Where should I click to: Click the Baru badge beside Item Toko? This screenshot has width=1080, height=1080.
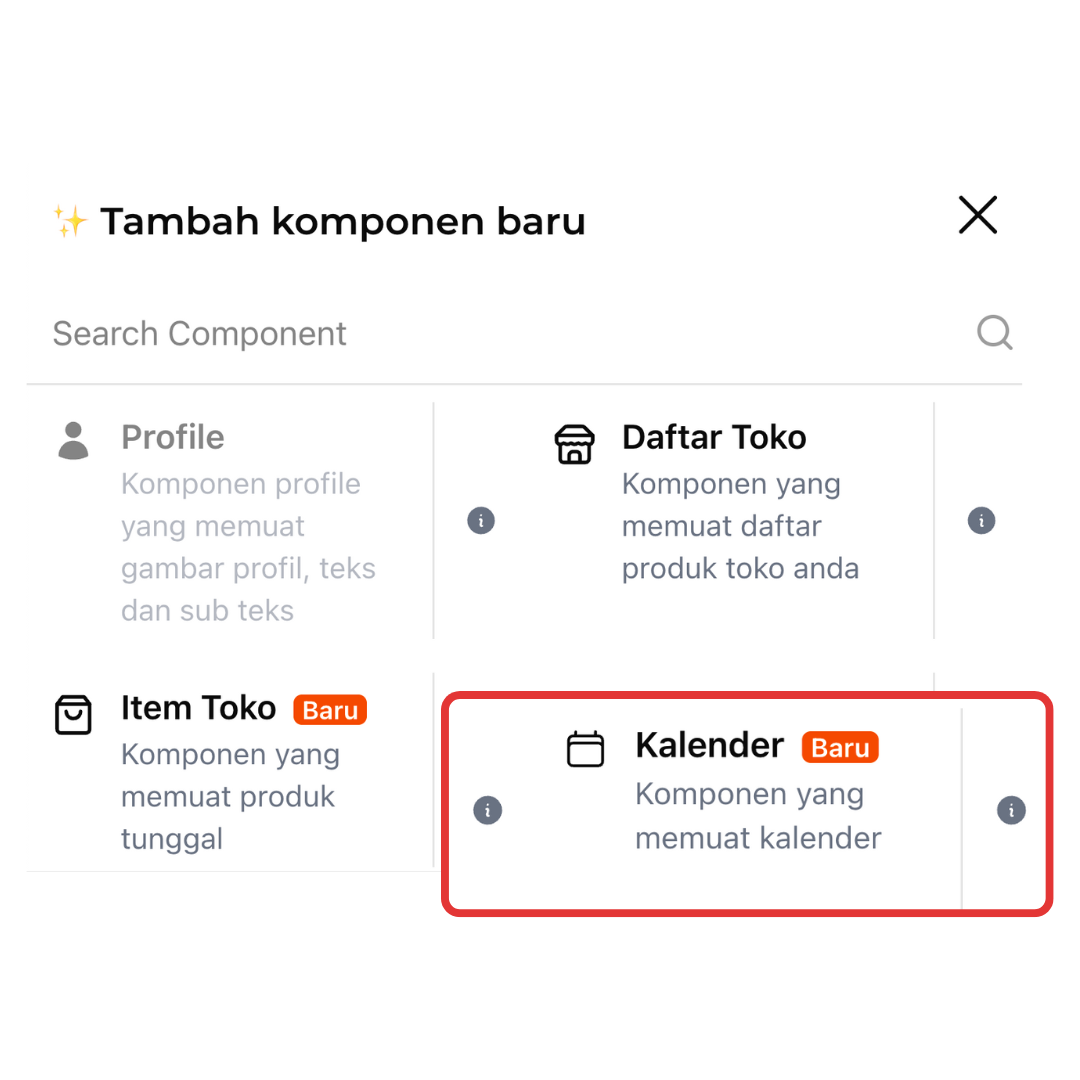tap(330, 710)
